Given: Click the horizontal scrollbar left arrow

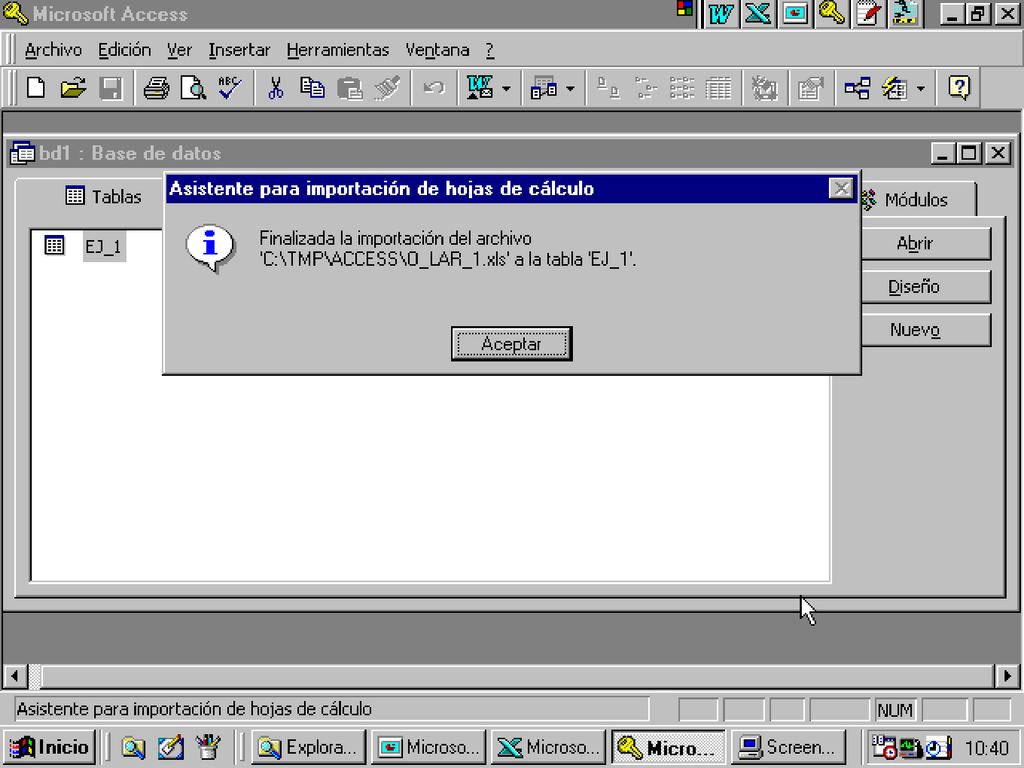Looking at the screenshot, I should 16,676.
